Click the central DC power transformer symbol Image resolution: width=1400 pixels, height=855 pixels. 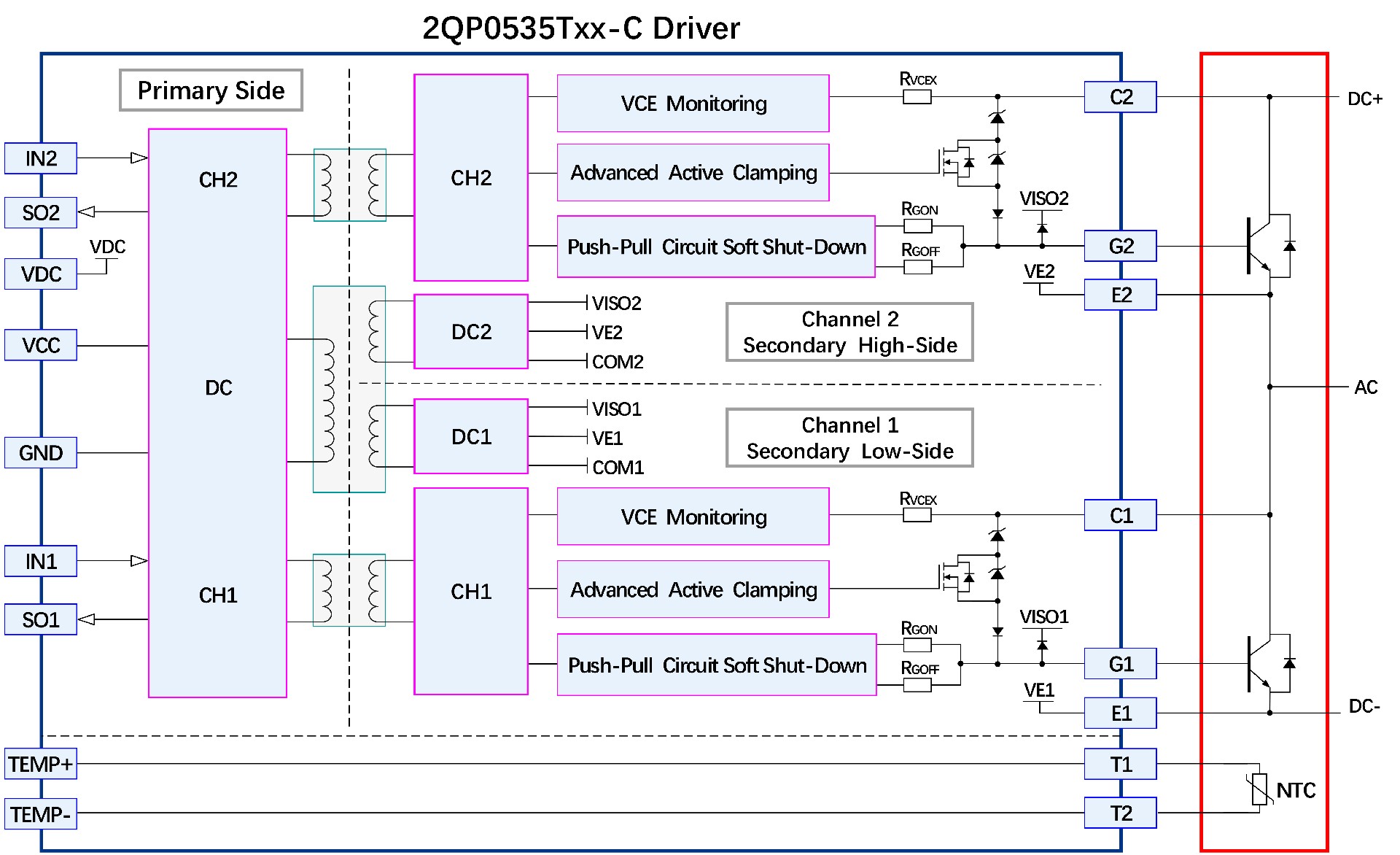pyautogui.click(x=349, y=389)
